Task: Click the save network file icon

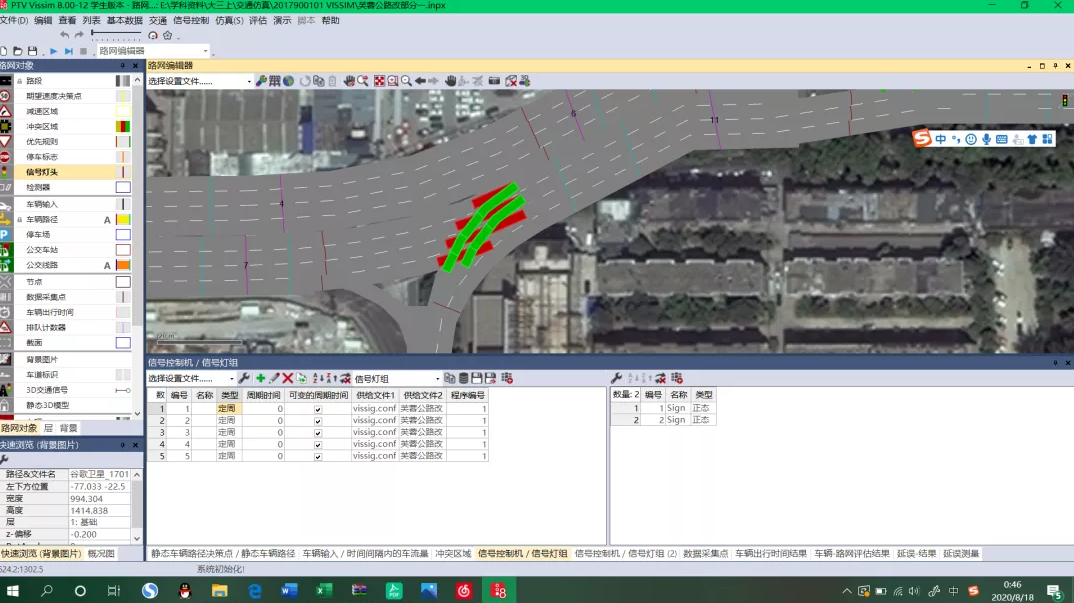Action: coord(32,51)
